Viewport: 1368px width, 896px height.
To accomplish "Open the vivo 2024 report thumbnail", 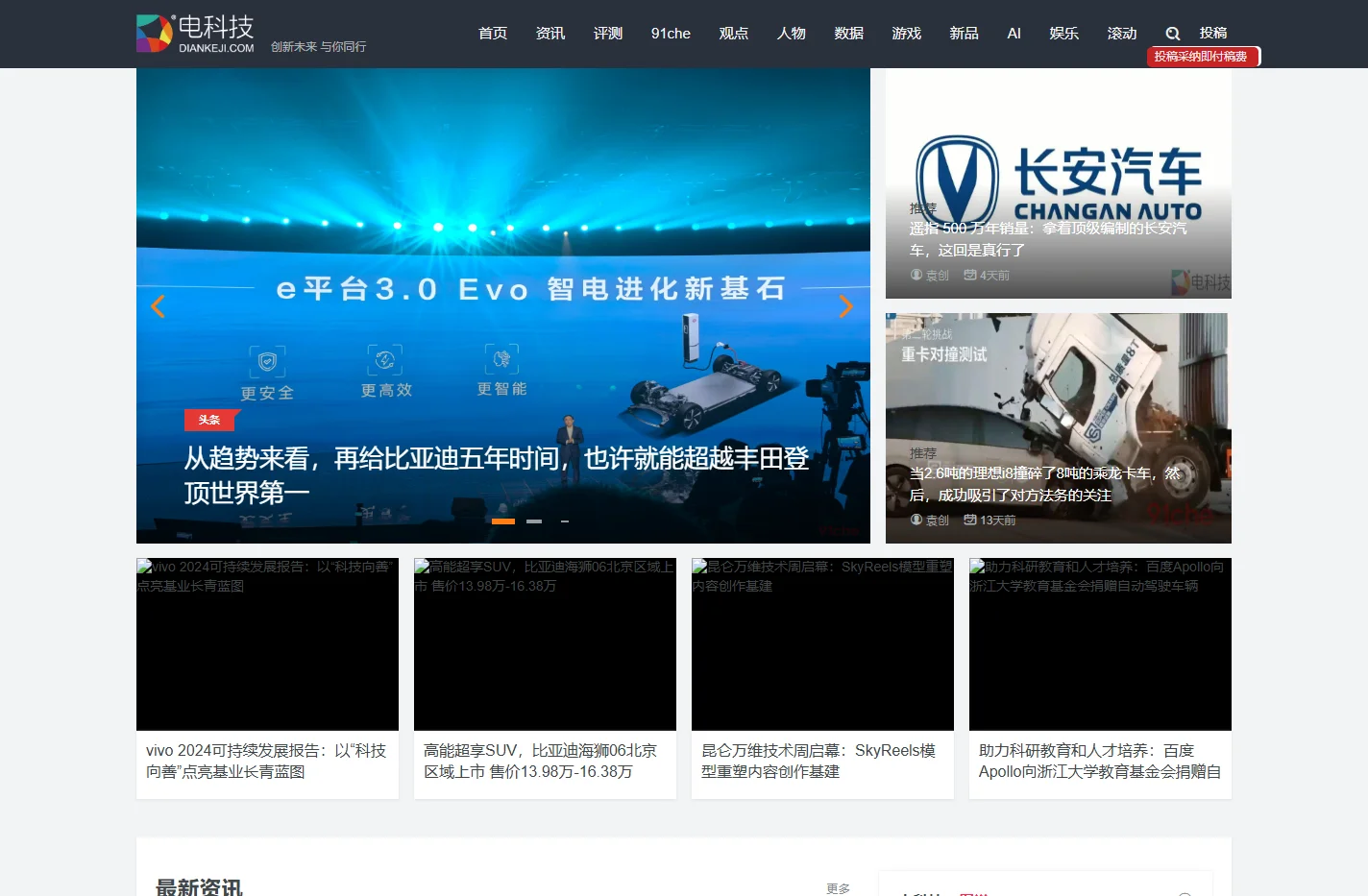I will pyautogui.click(x=267, y=644).
